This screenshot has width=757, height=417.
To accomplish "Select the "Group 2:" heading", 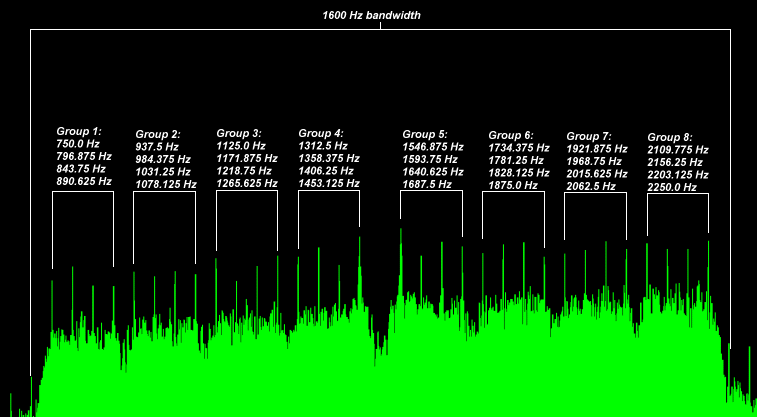I will [x=158, y=134].
